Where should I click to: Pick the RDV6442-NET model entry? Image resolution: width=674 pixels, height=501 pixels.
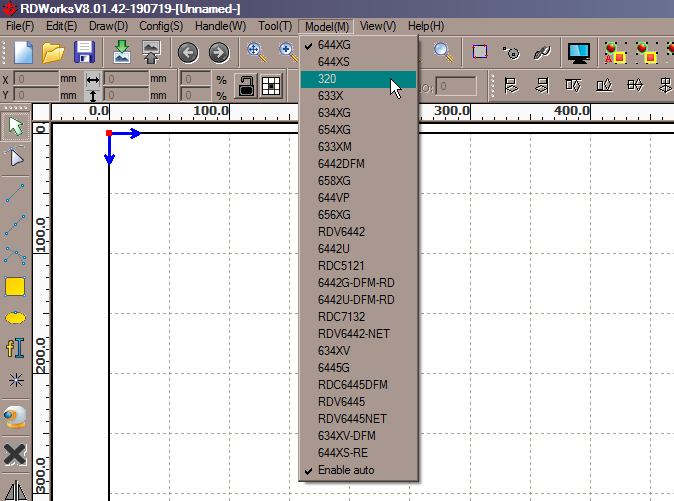click(x=353, y=334)
